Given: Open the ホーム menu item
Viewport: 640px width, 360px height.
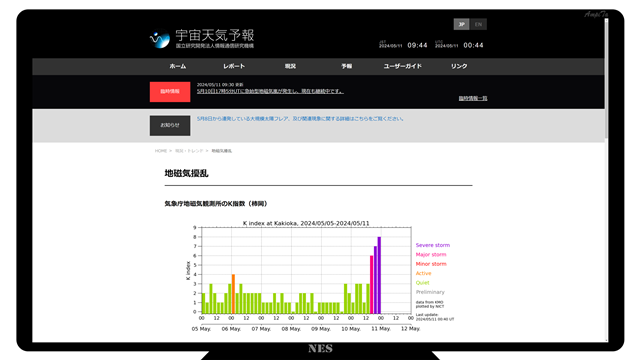Looking at the screenshot, I should [x=178, y=66].
